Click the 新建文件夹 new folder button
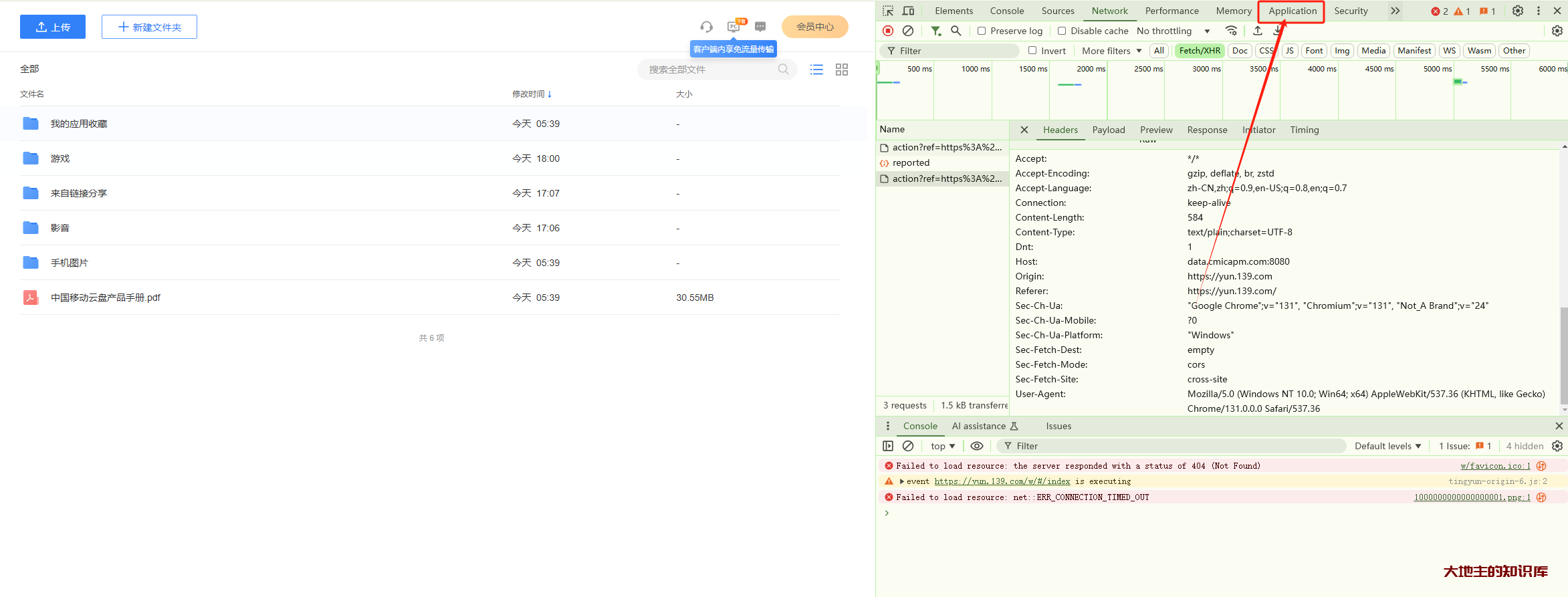 [x=149, y=27]
